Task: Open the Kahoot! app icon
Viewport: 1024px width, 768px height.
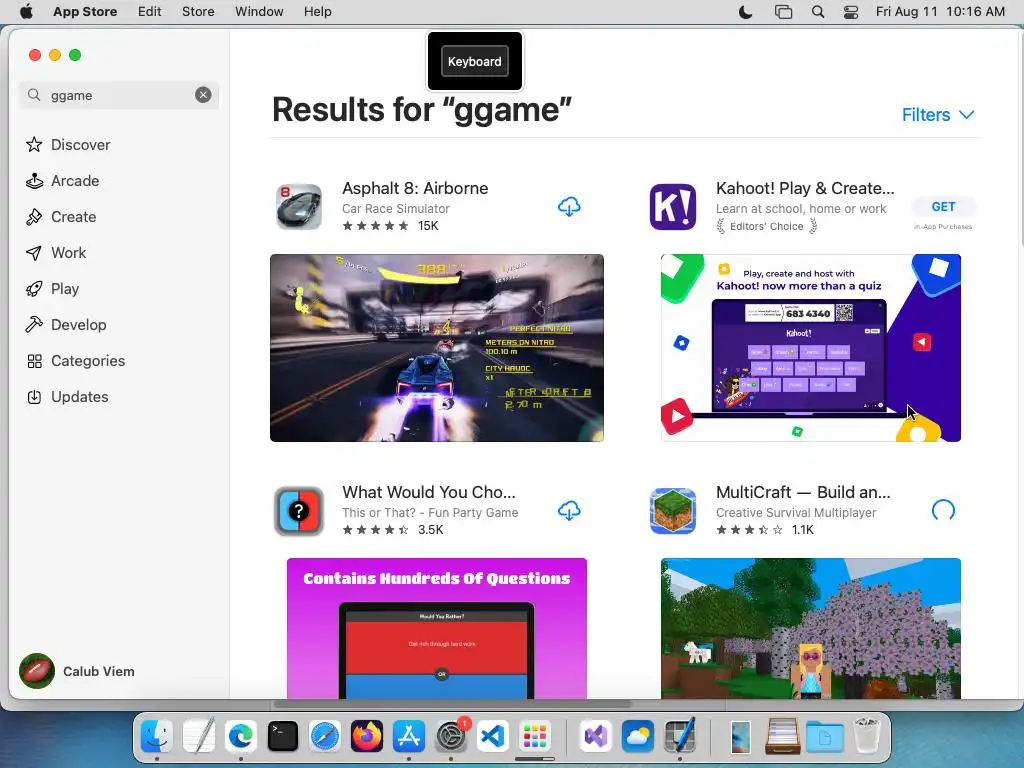Action: point(673,207)
